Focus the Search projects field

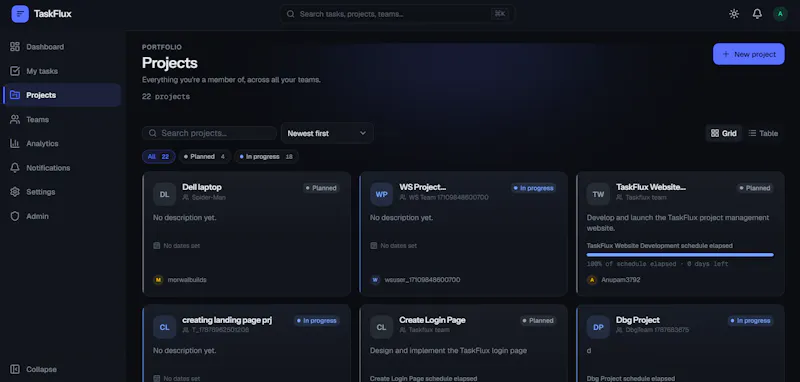(x=209, y=133)
